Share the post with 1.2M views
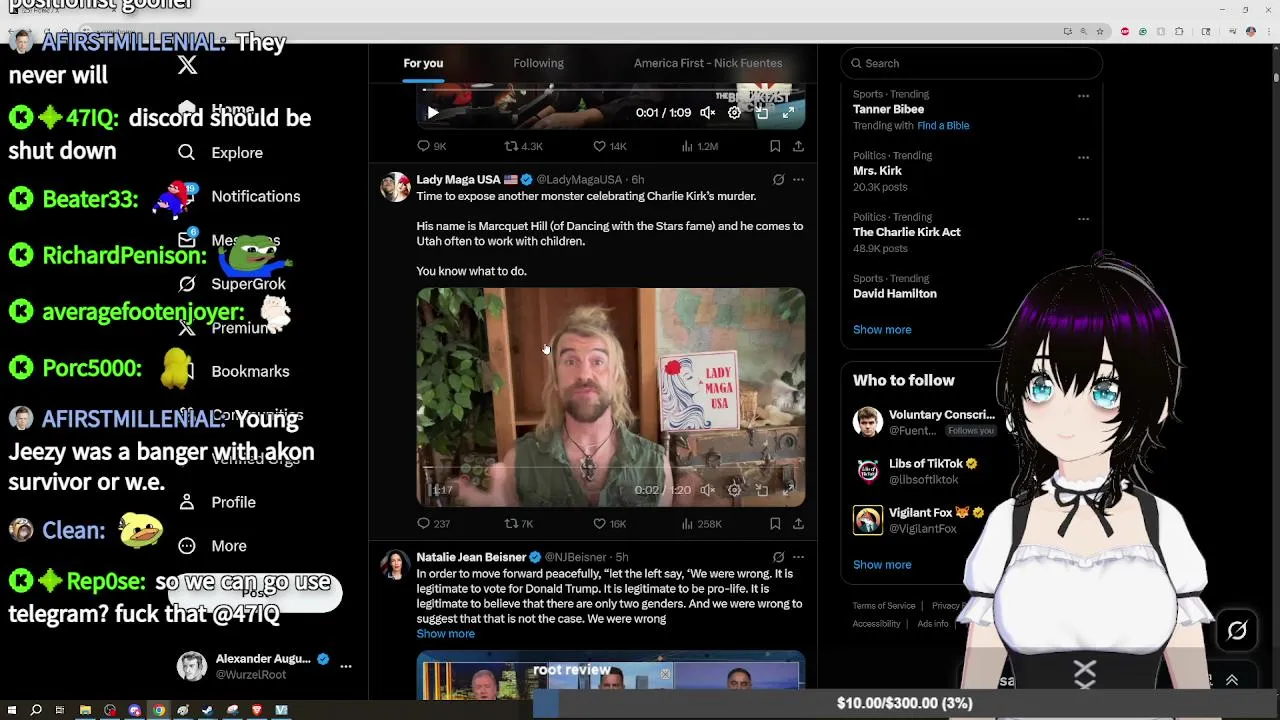 [x=798, y=146]
